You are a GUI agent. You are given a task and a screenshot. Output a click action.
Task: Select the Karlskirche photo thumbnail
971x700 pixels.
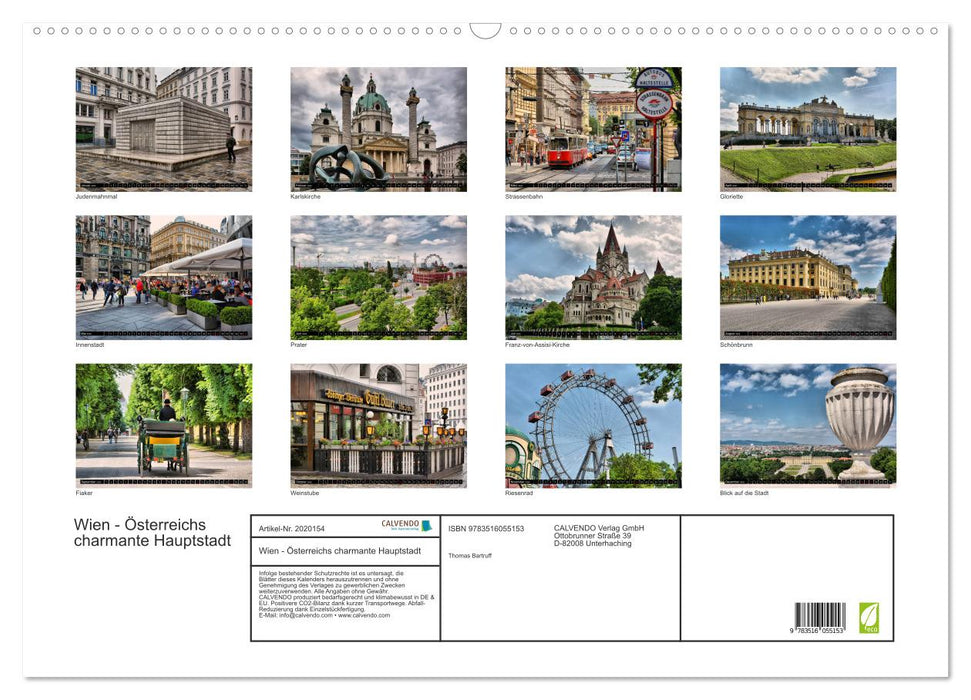click(x=378, y=129)
